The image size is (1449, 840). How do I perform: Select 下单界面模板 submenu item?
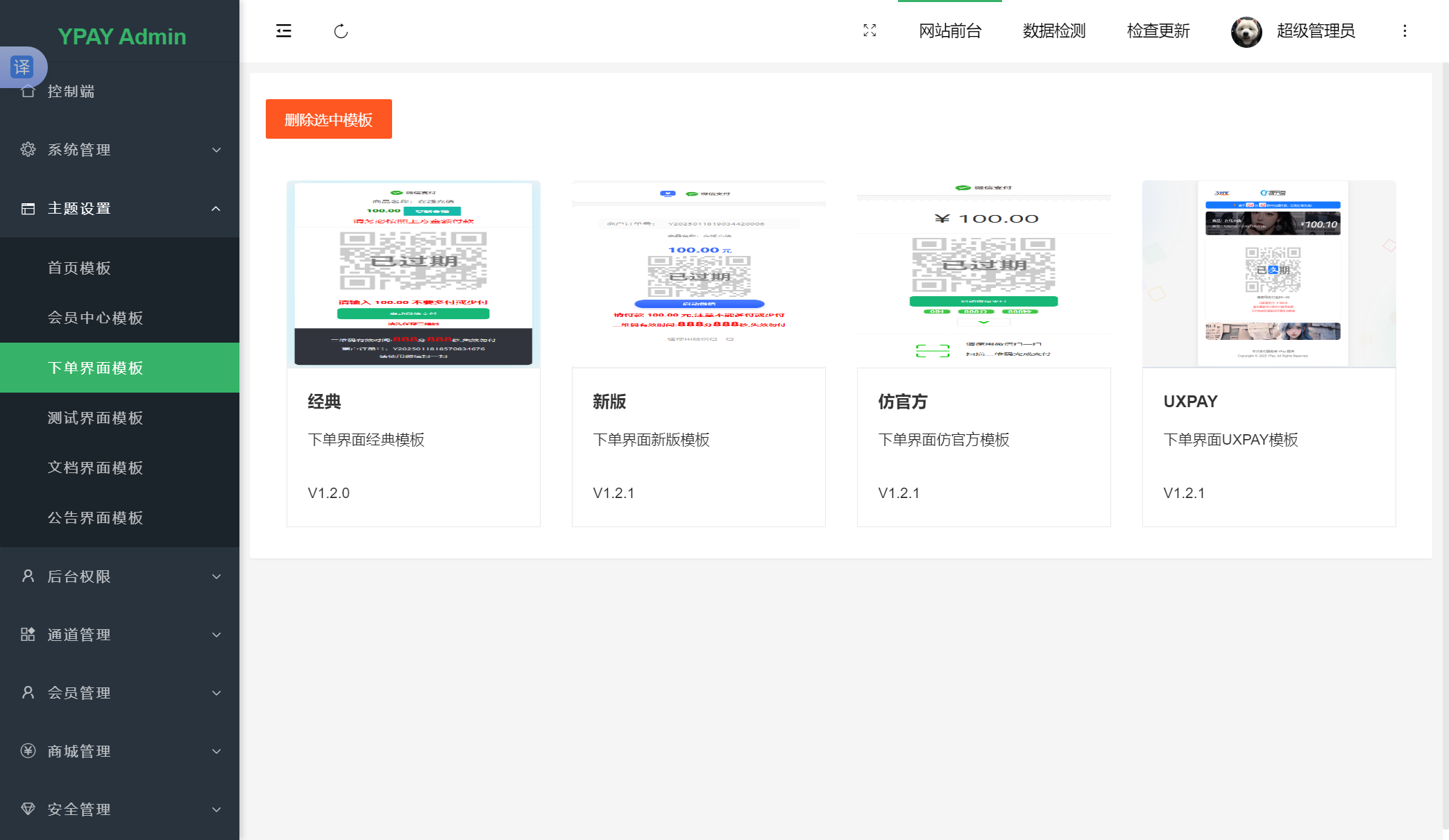coord(119,368)
